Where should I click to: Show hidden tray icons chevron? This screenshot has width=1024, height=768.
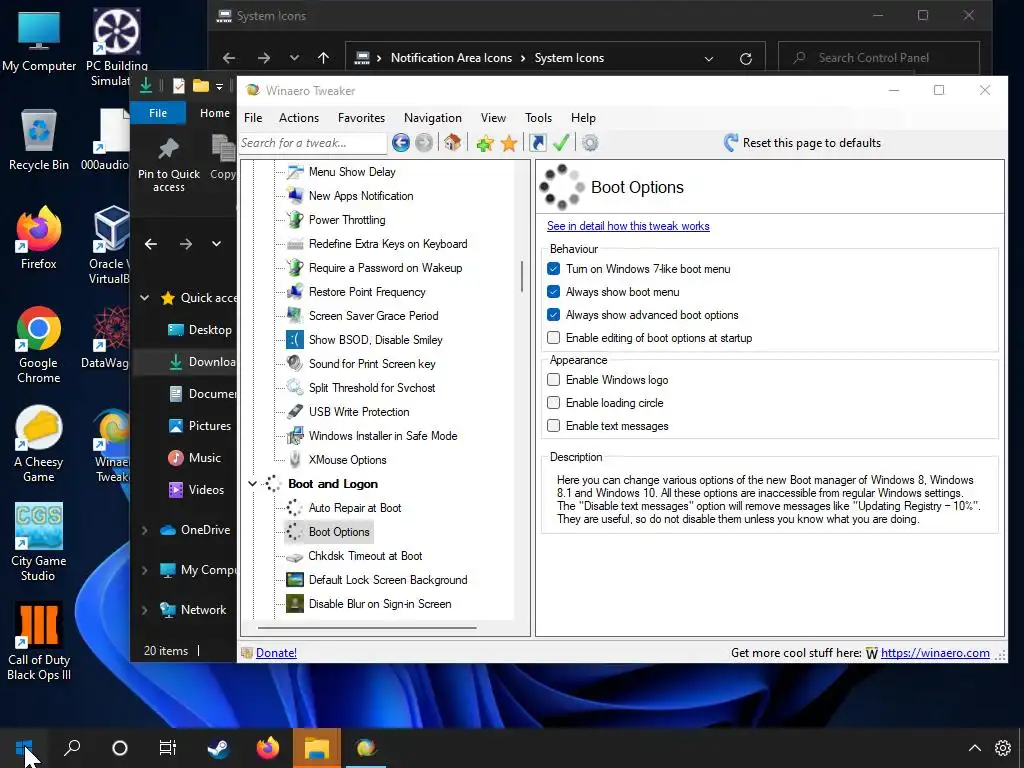[974, 748]
